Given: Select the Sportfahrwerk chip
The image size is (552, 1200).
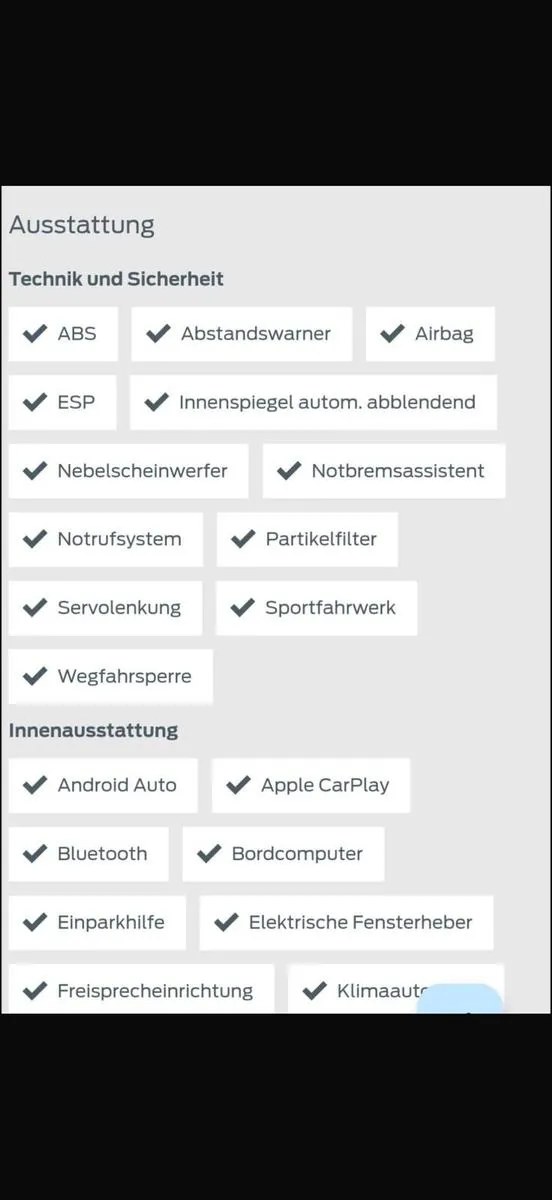Looking at the screenshot, I should tap(316, 608).
